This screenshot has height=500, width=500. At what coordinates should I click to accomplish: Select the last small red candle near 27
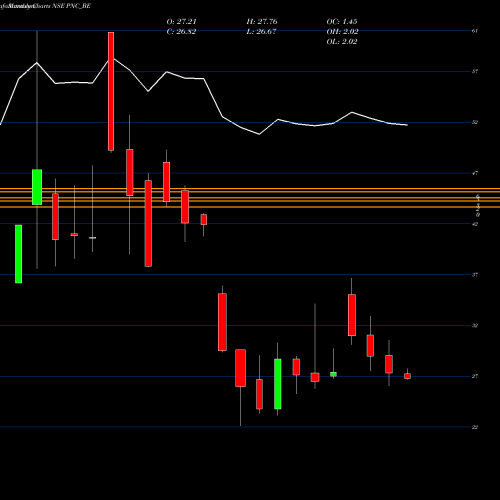point(407,376)
